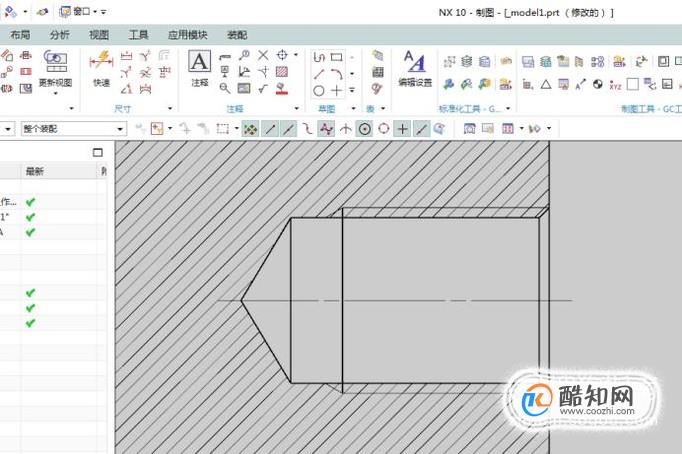Click the surface finish symbol icon

pos(263,89)
